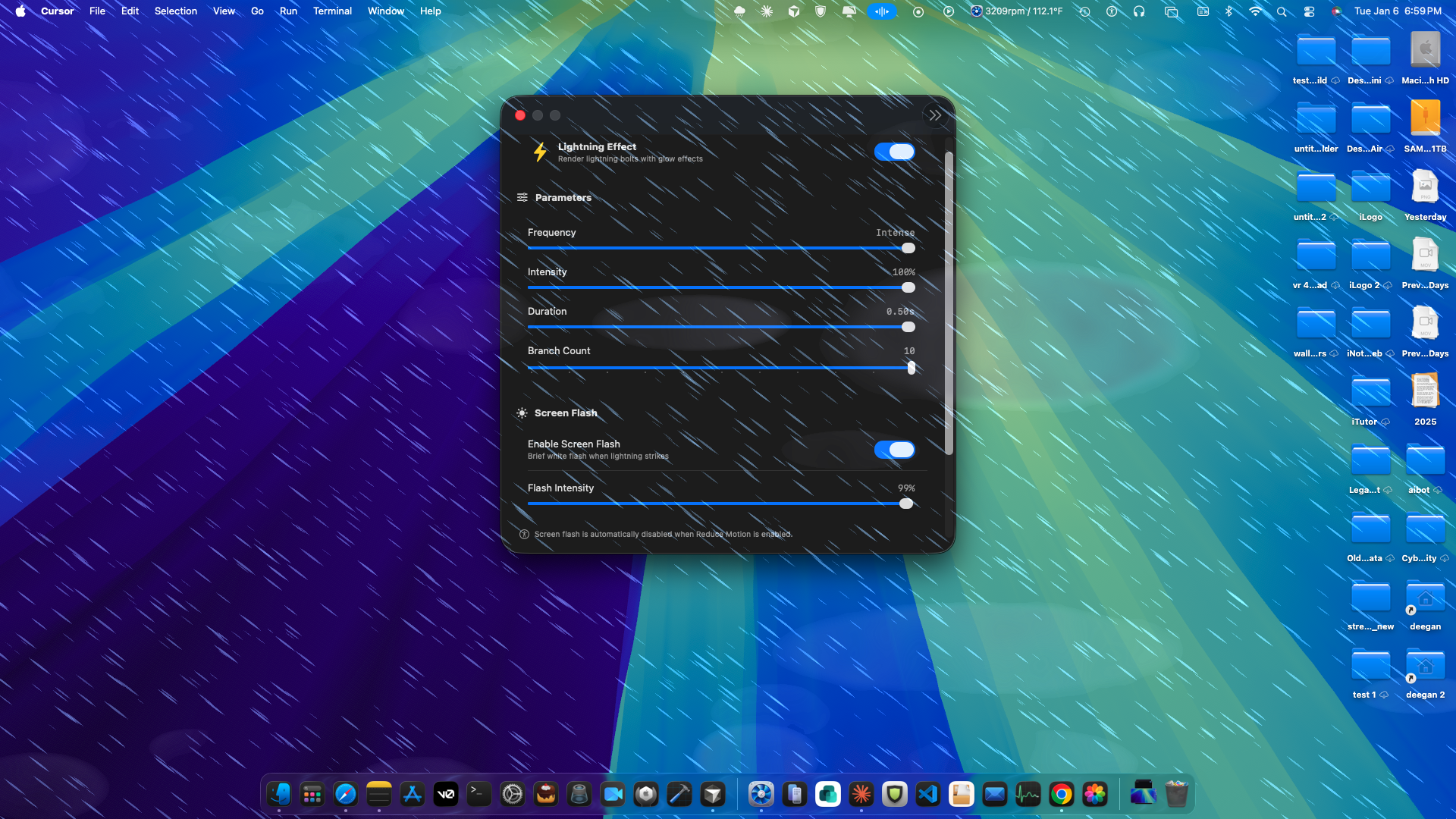1456x819 pixels.
Task: Disable the Lightning Effect toggle
Action: (x=895, y=152)
